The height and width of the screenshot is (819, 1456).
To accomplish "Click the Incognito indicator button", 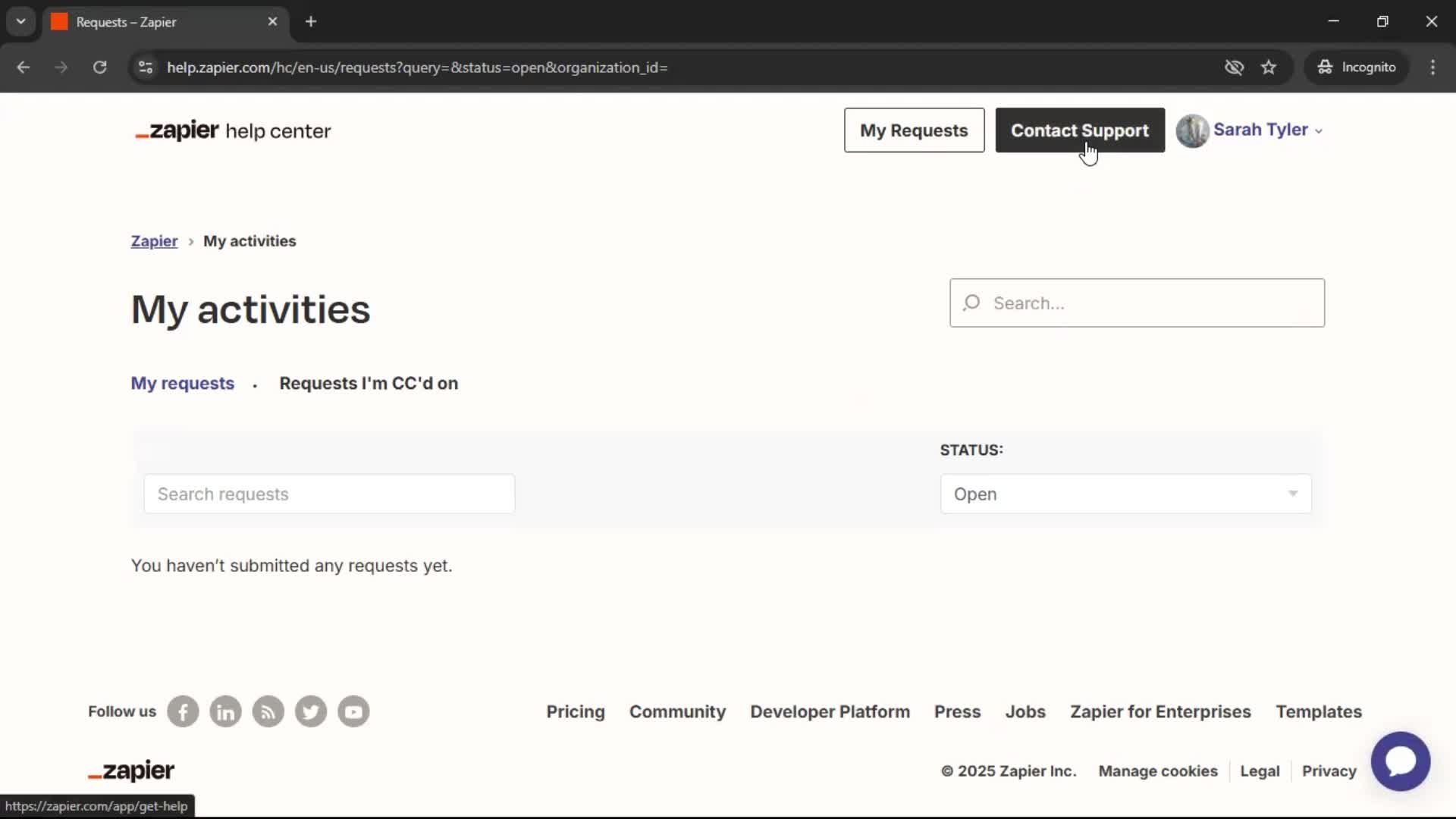I will [x=1357, y=67].
